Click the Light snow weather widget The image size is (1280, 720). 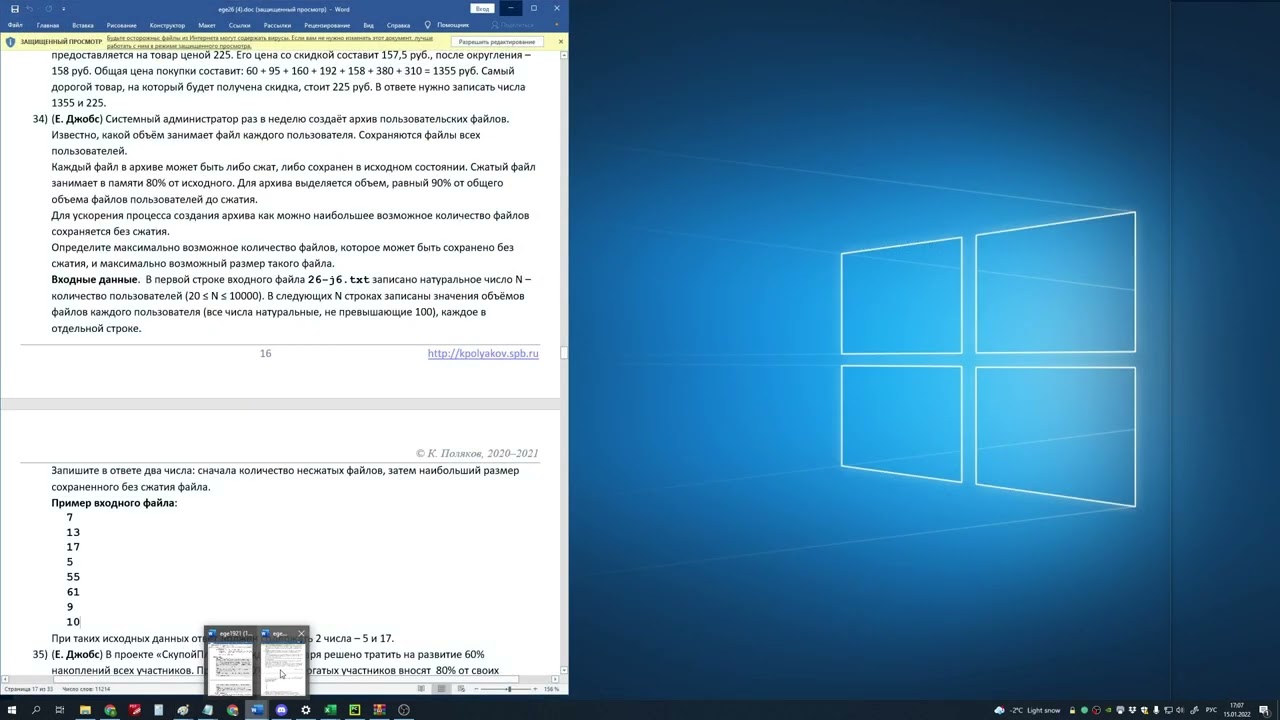1030,710
